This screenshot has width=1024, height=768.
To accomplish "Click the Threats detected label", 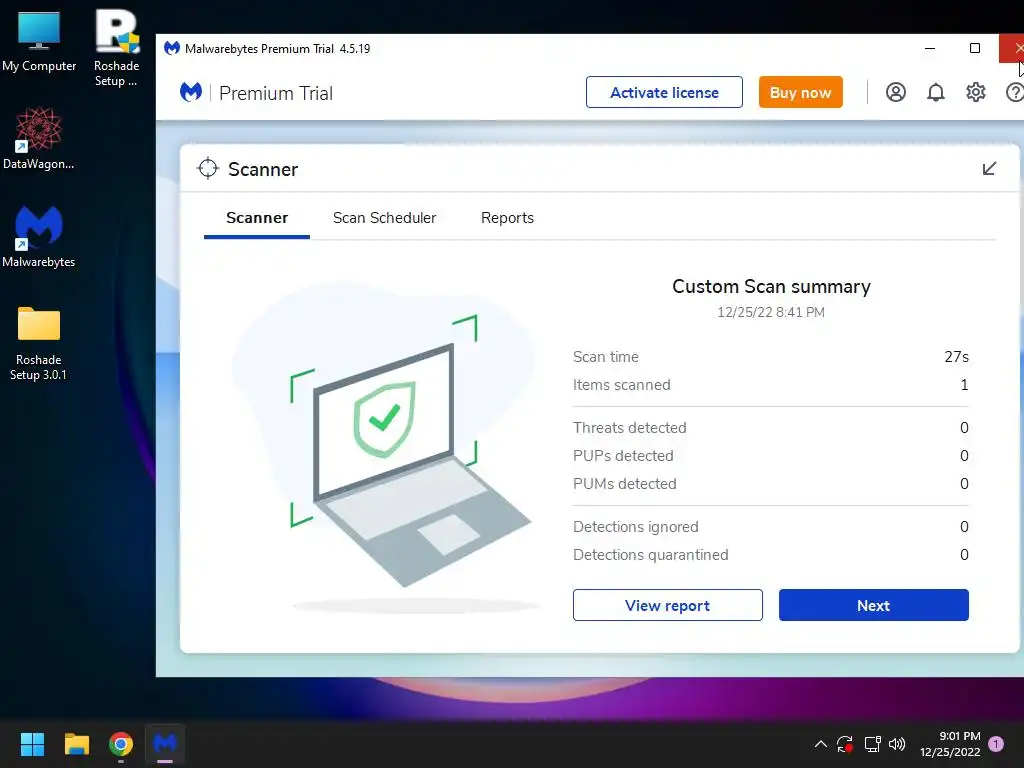I will pos(630,428).
